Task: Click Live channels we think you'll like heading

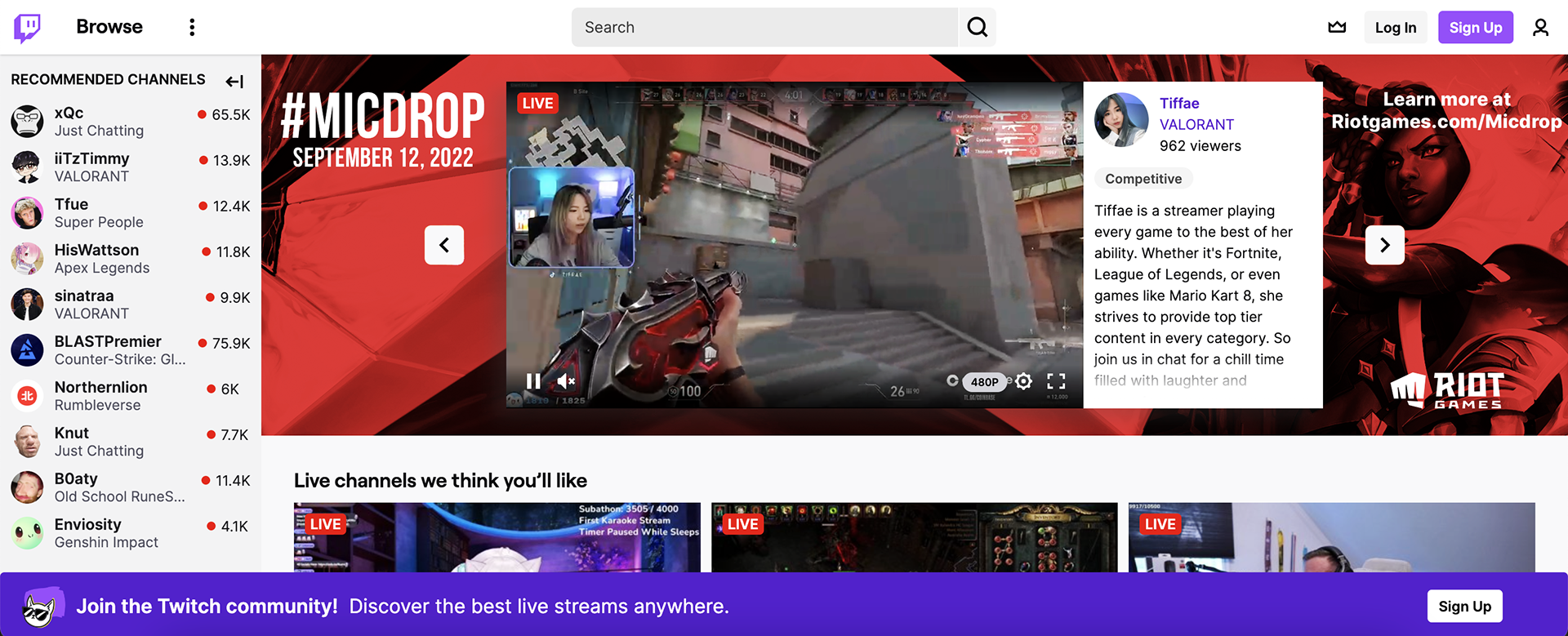Action: tap(440, 481)
